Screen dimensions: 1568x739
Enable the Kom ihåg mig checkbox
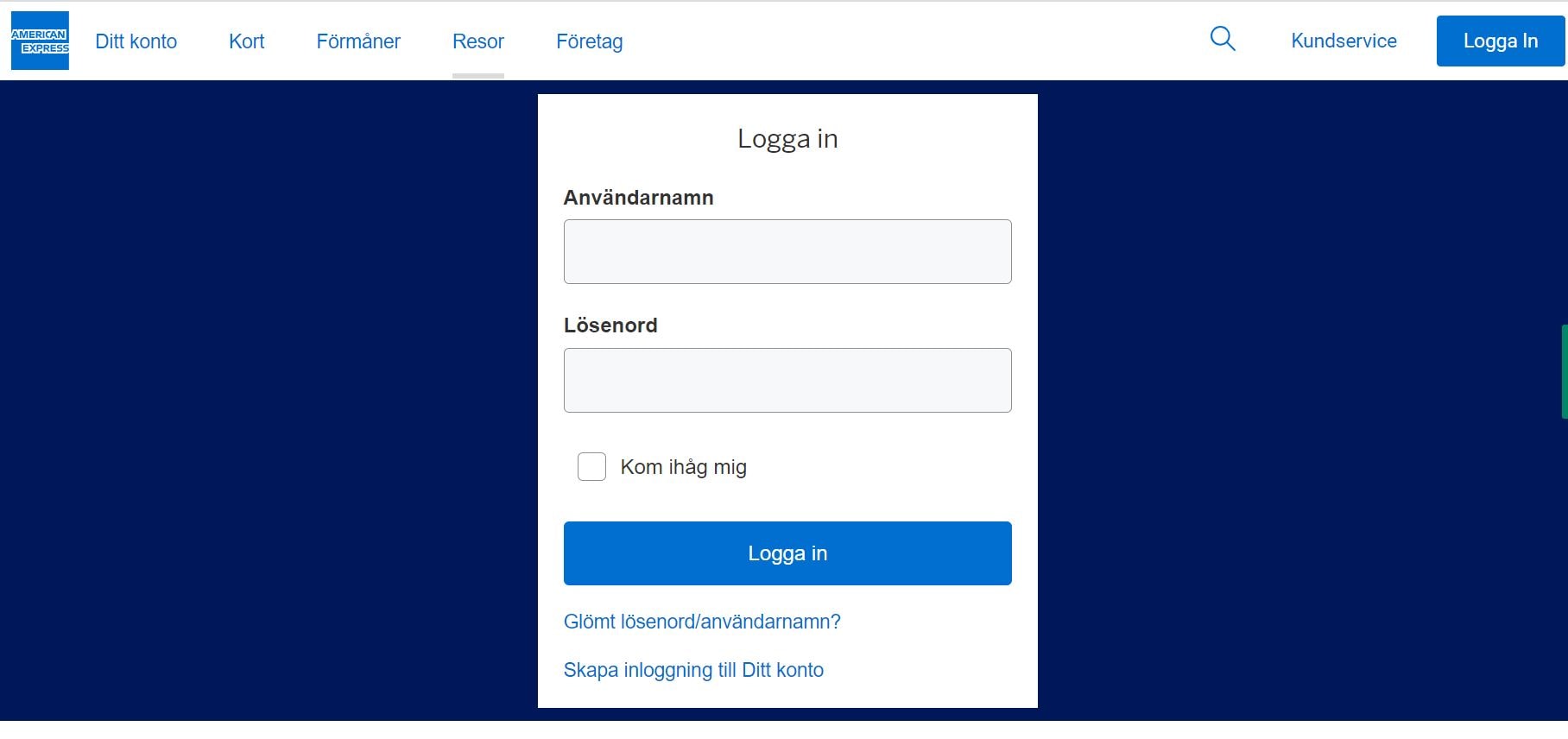click(591, 467)
